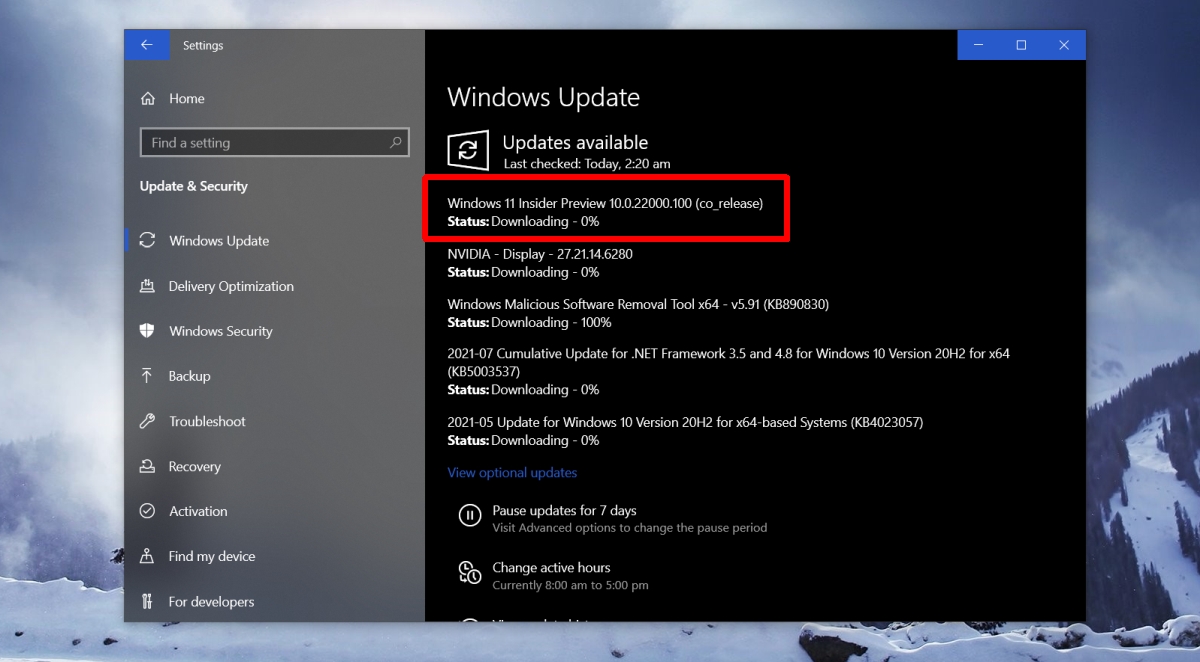Screen dimensions: 1200x662
Task: Maximize the Settings window
Action: 1021,45
